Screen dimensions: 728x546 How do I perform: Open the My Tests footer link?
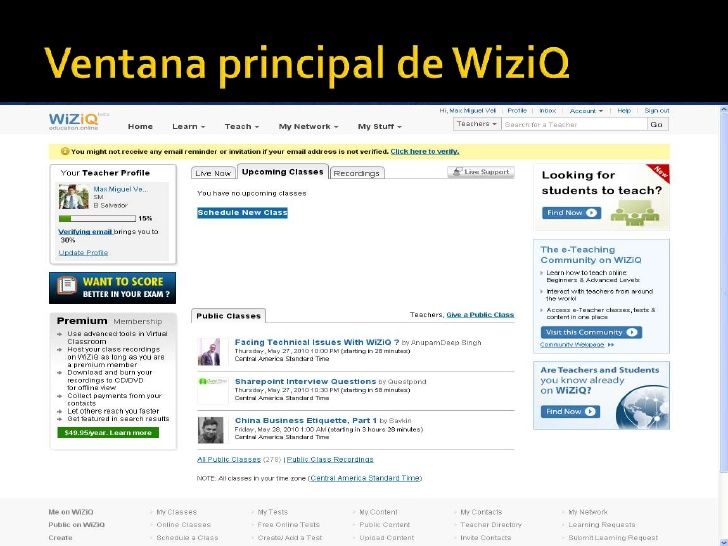pos(273,512)
